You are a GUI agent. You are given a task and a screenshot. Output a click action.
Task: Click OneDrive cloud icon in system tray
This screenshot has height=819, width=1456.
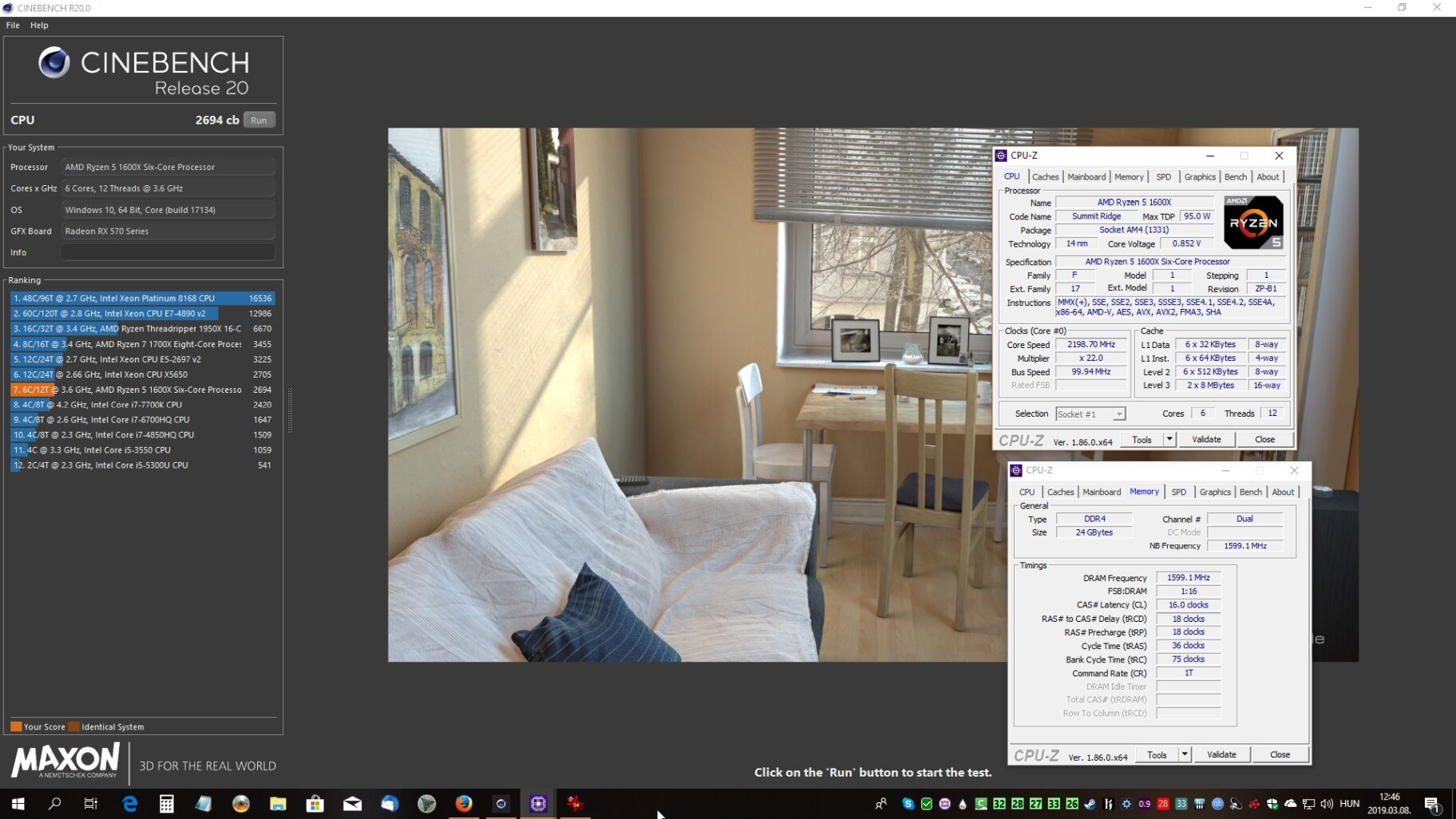click(x=1291, y=804)
